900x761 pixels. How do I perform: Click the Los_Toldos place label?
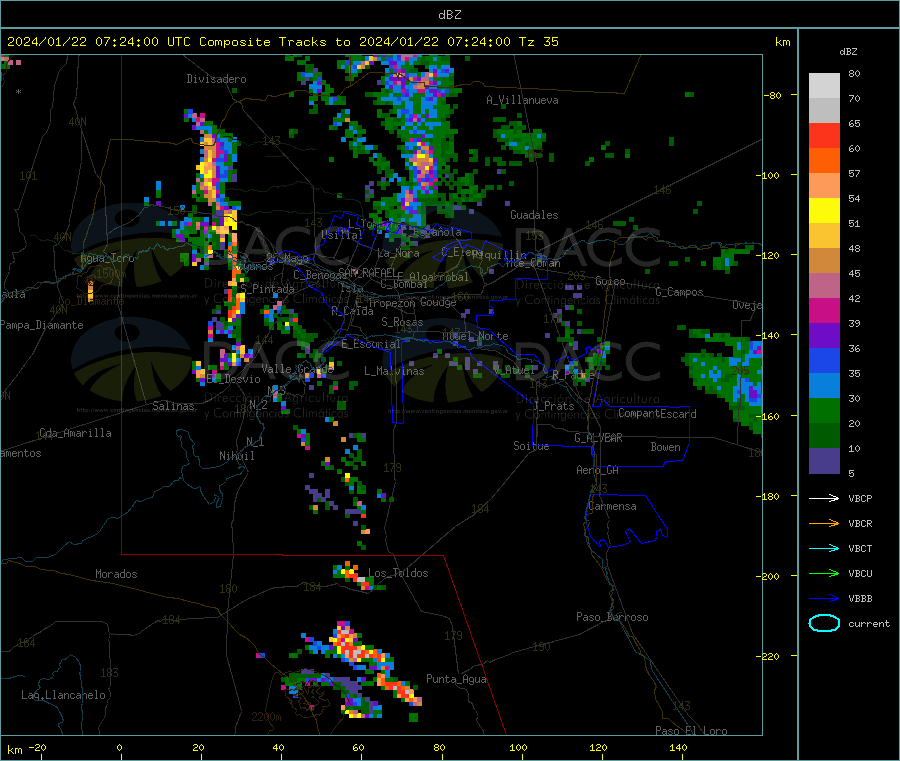point(398,573)
